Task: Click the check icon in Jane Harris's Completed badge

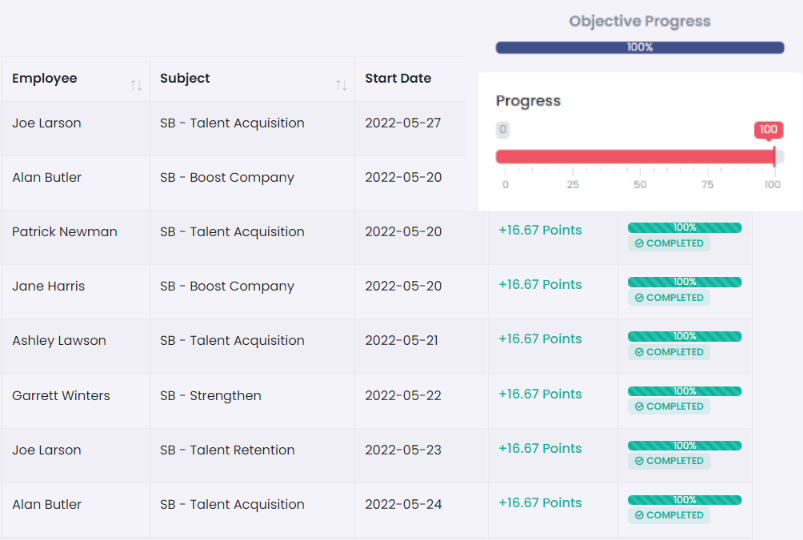Action: [x=639, y=298]
